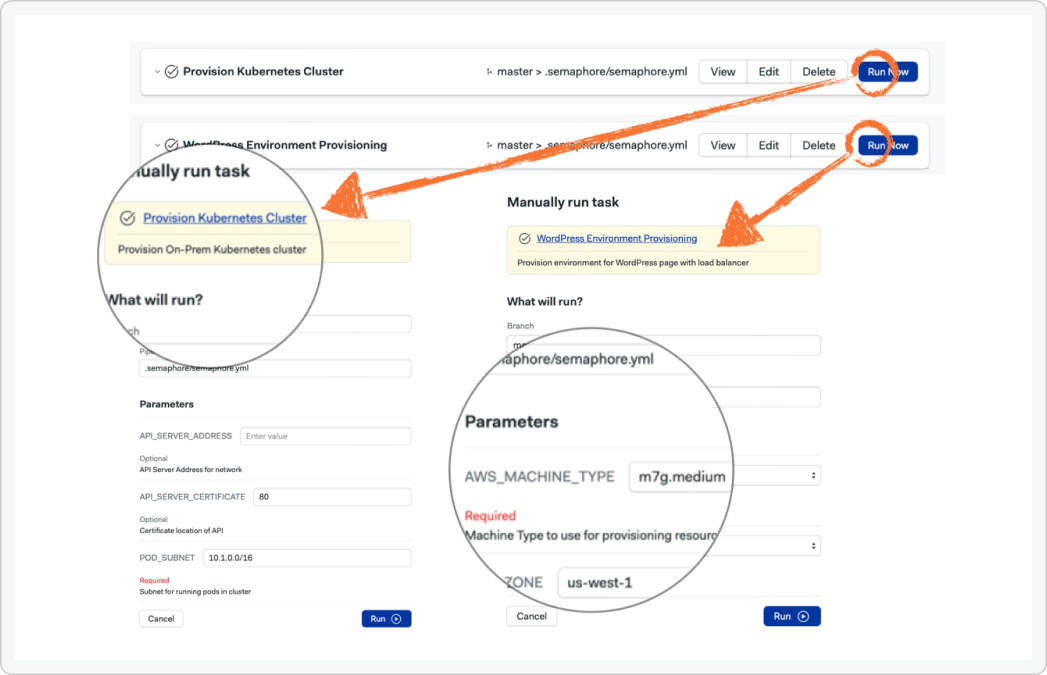Click play icon on WordPress form Run button
1047x675 pixels.
click(804, 616)
